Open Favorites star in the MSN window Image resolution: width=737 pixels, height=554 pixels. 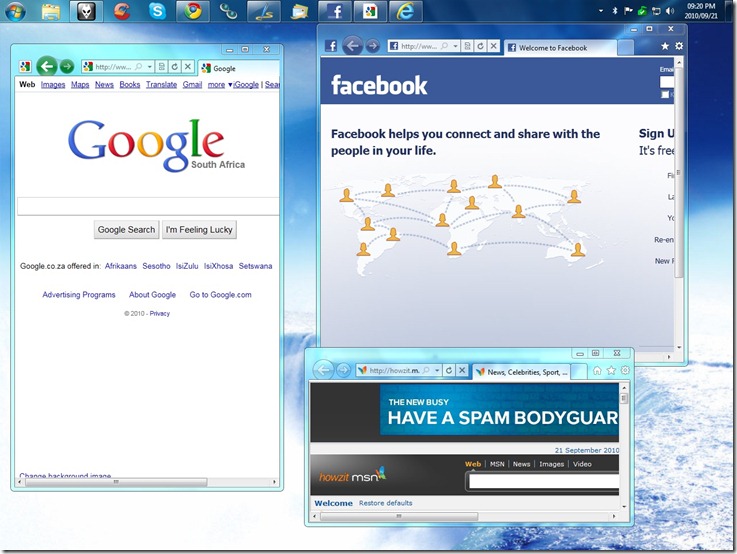tap(611, 370)
